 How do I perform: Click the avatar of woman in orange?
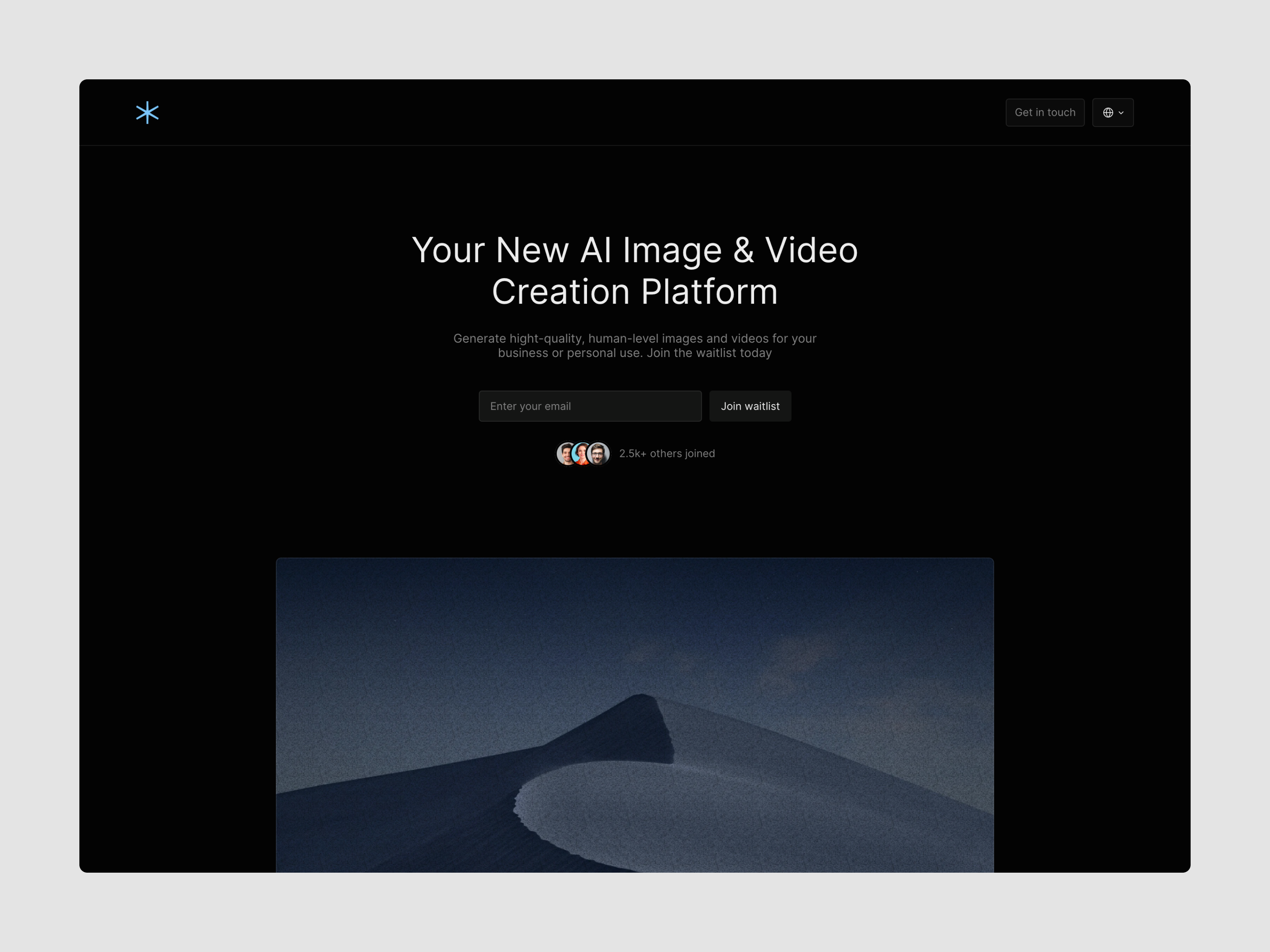tap(581, 453)
